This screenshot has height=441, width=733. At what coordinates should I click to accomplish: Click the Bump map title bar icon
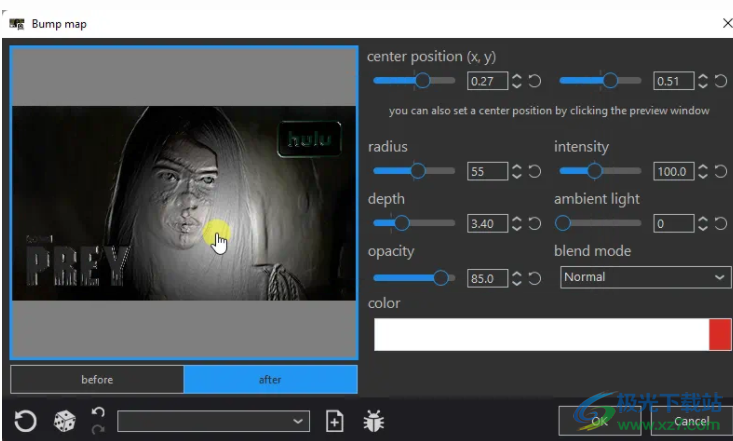pos(16,24)
